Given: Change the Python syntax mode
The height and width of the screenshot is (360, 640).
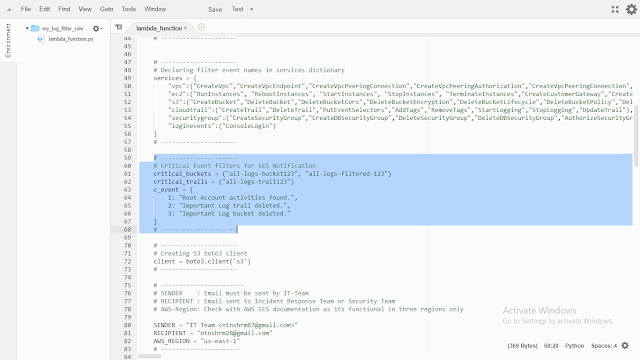Looking at the screenshot, I should (x=574, y=346).
